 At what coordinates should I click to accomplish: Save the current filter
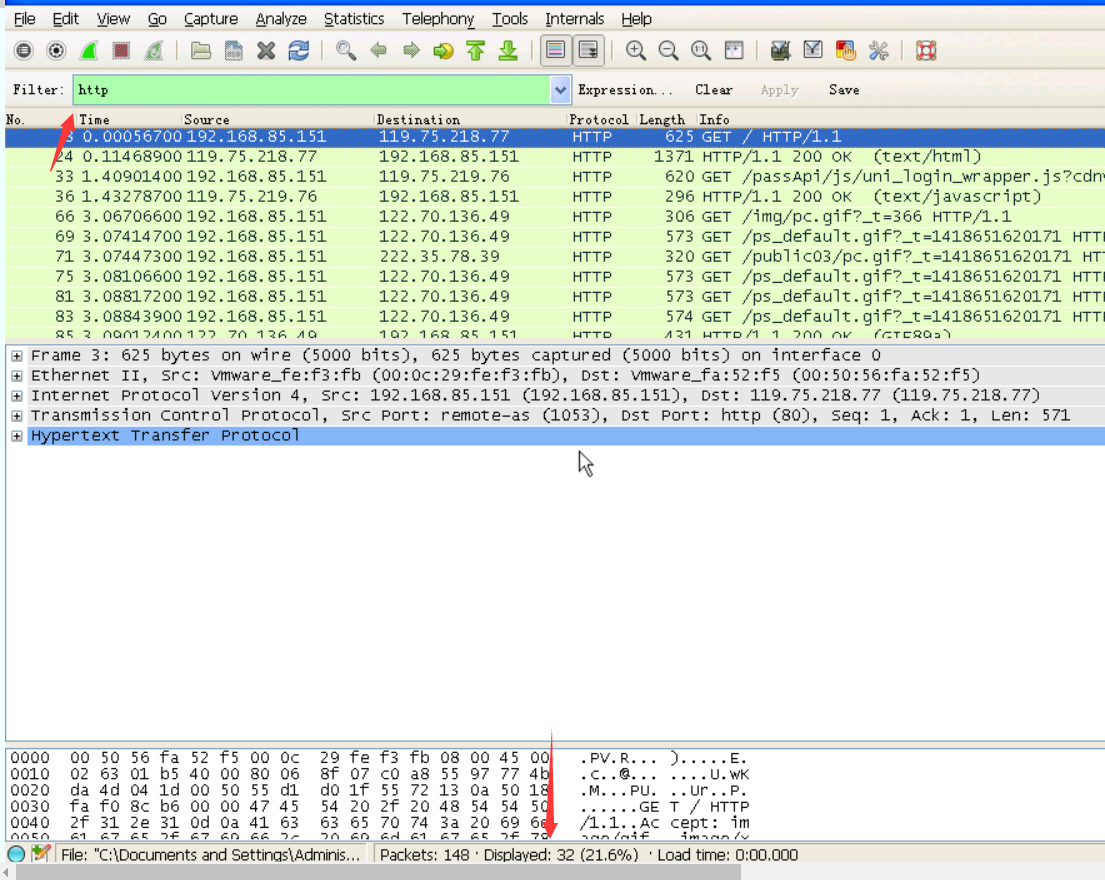coord(844,90)
